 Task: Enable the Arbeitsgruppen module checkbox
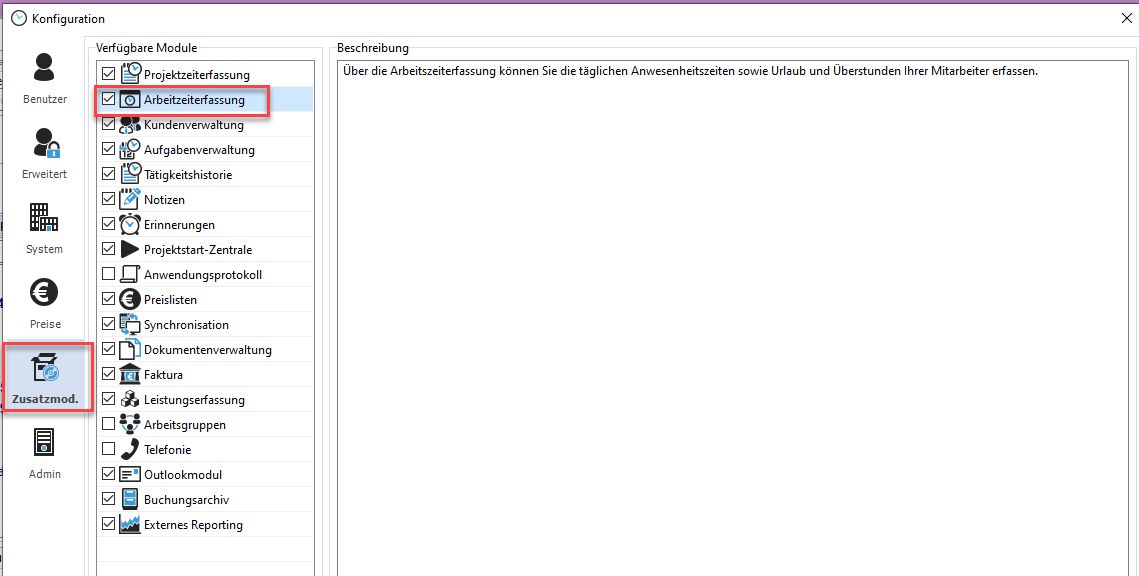click(x=109, y=425)
